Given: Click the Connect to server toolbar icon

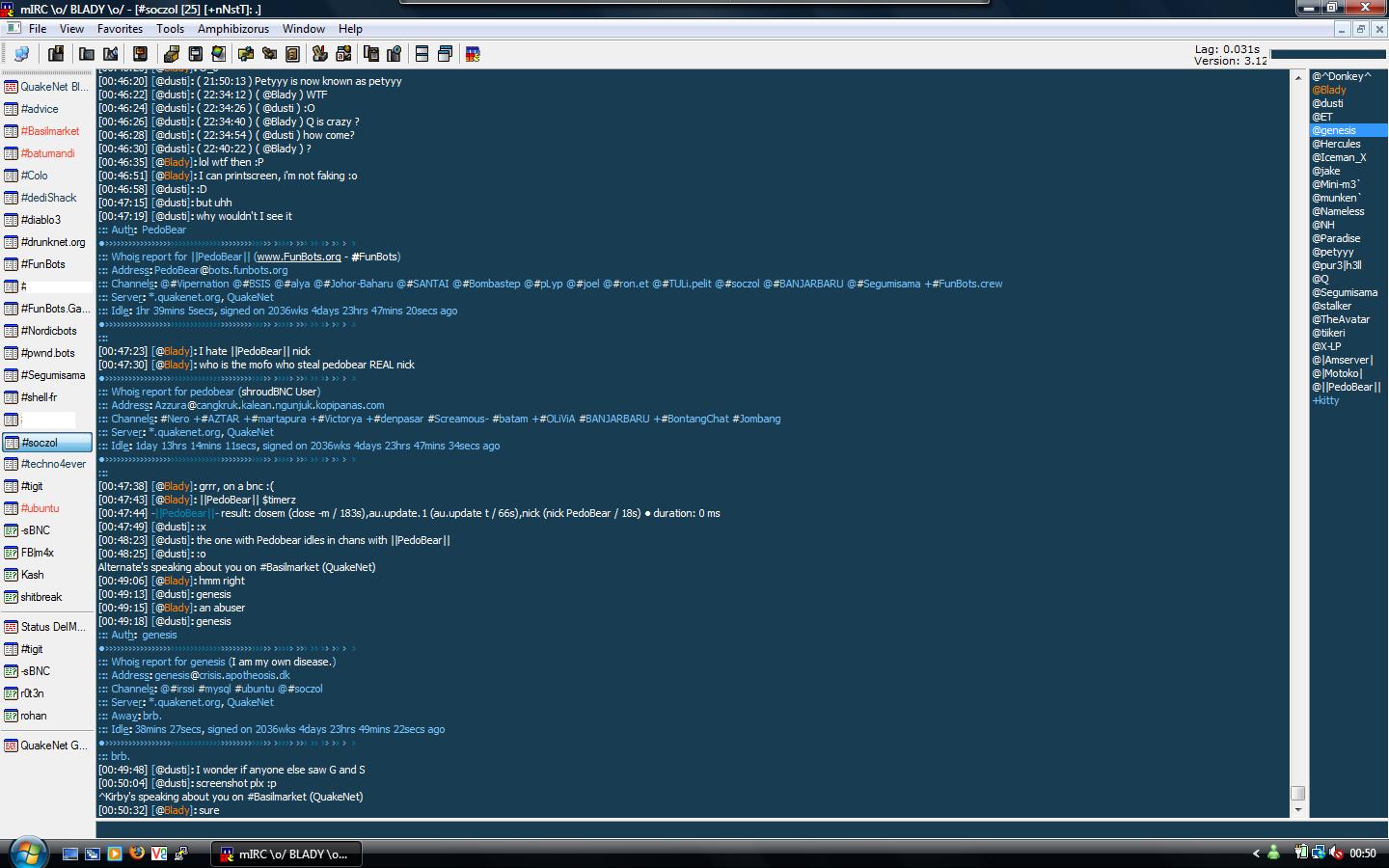Looking at the screenshot, I should coord(21,54).
